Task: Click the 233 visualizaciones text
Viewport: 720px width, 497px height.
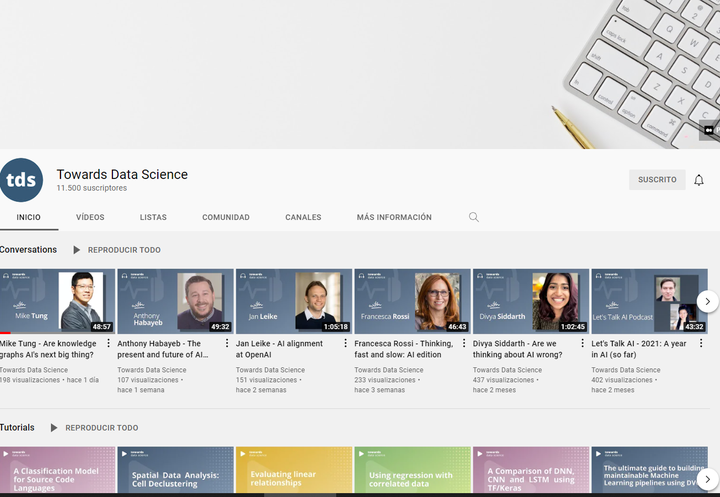Action: pos(385,380)
